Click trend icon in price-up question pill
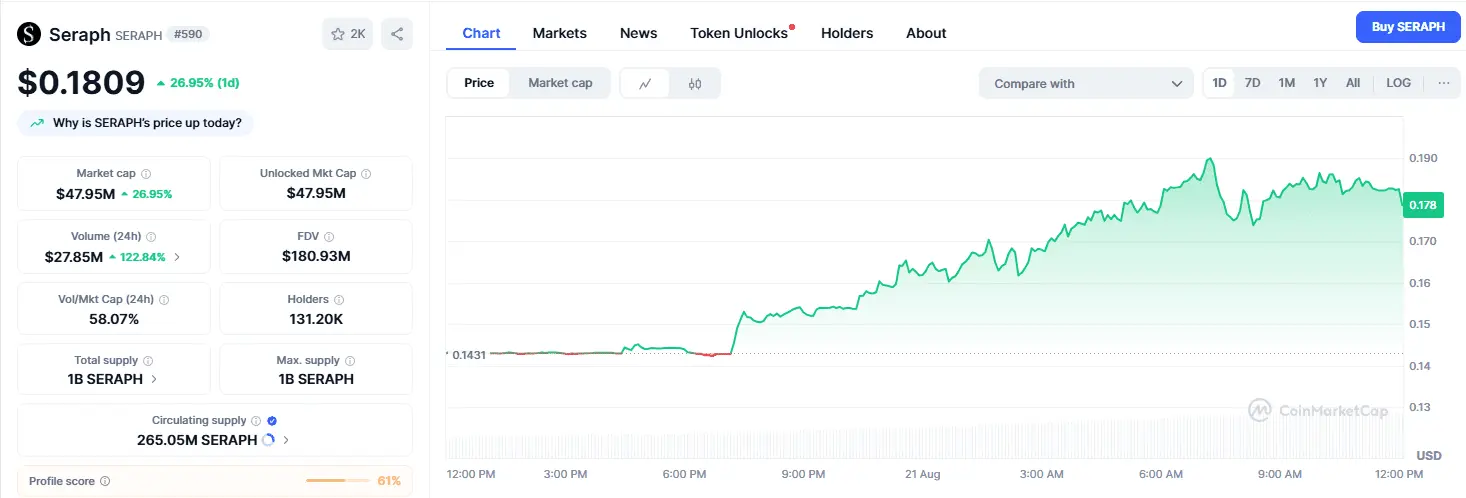 click(x=37, y=123)
